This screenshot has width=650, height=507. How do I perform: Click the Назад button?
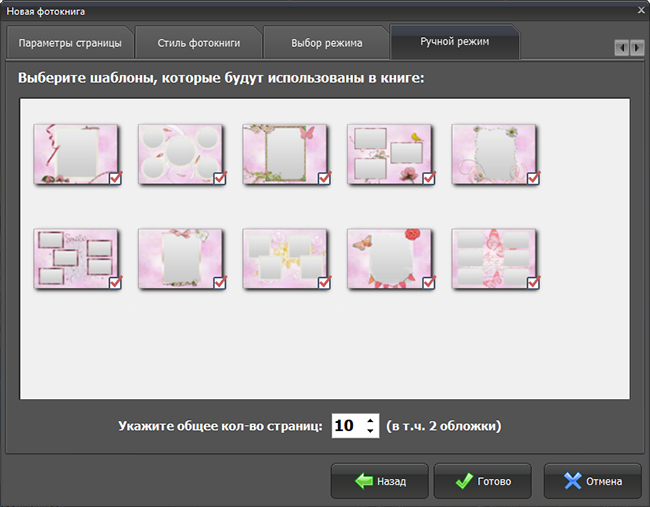379,481
